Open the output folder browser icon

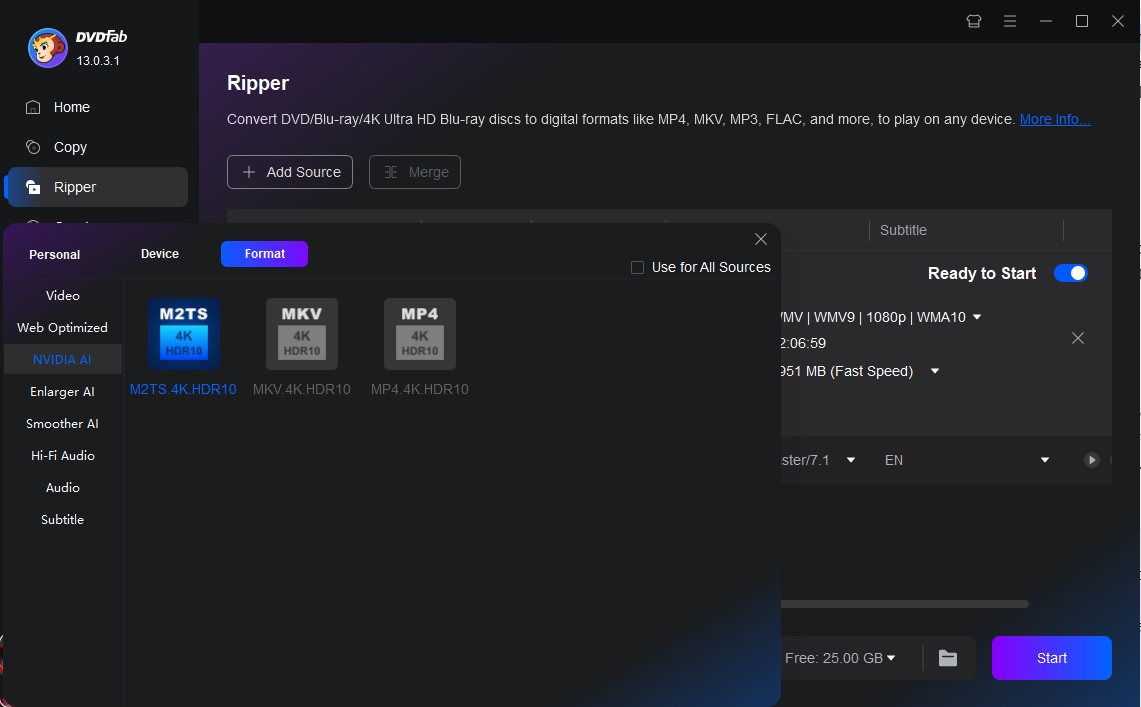(x=946, y=658)
